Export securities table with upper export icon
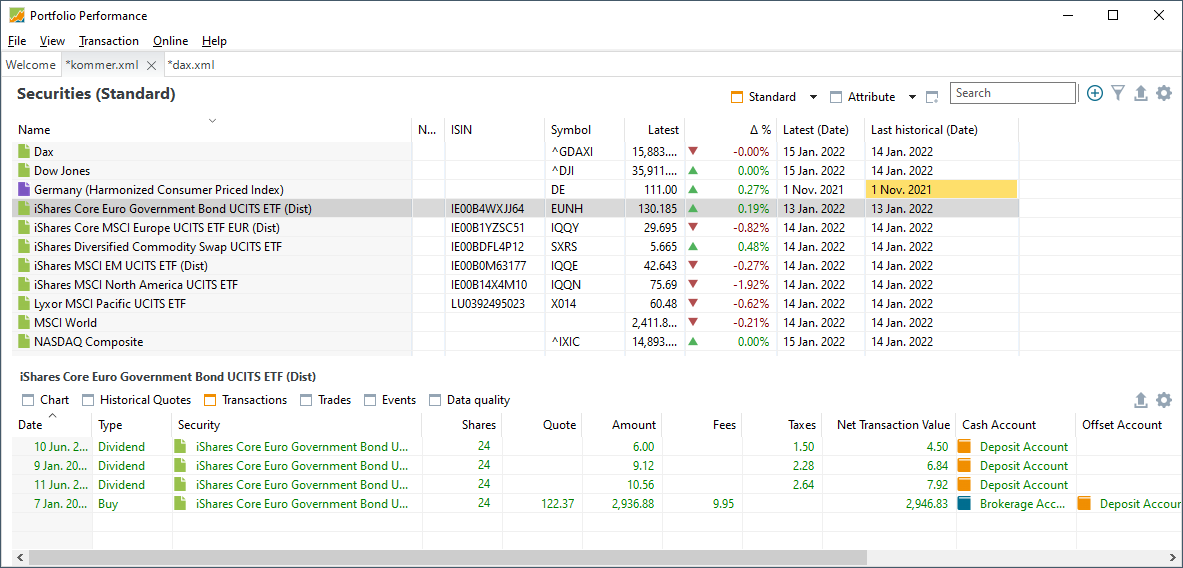This screenshot has height=568, width=1183. click(1141, 94)
